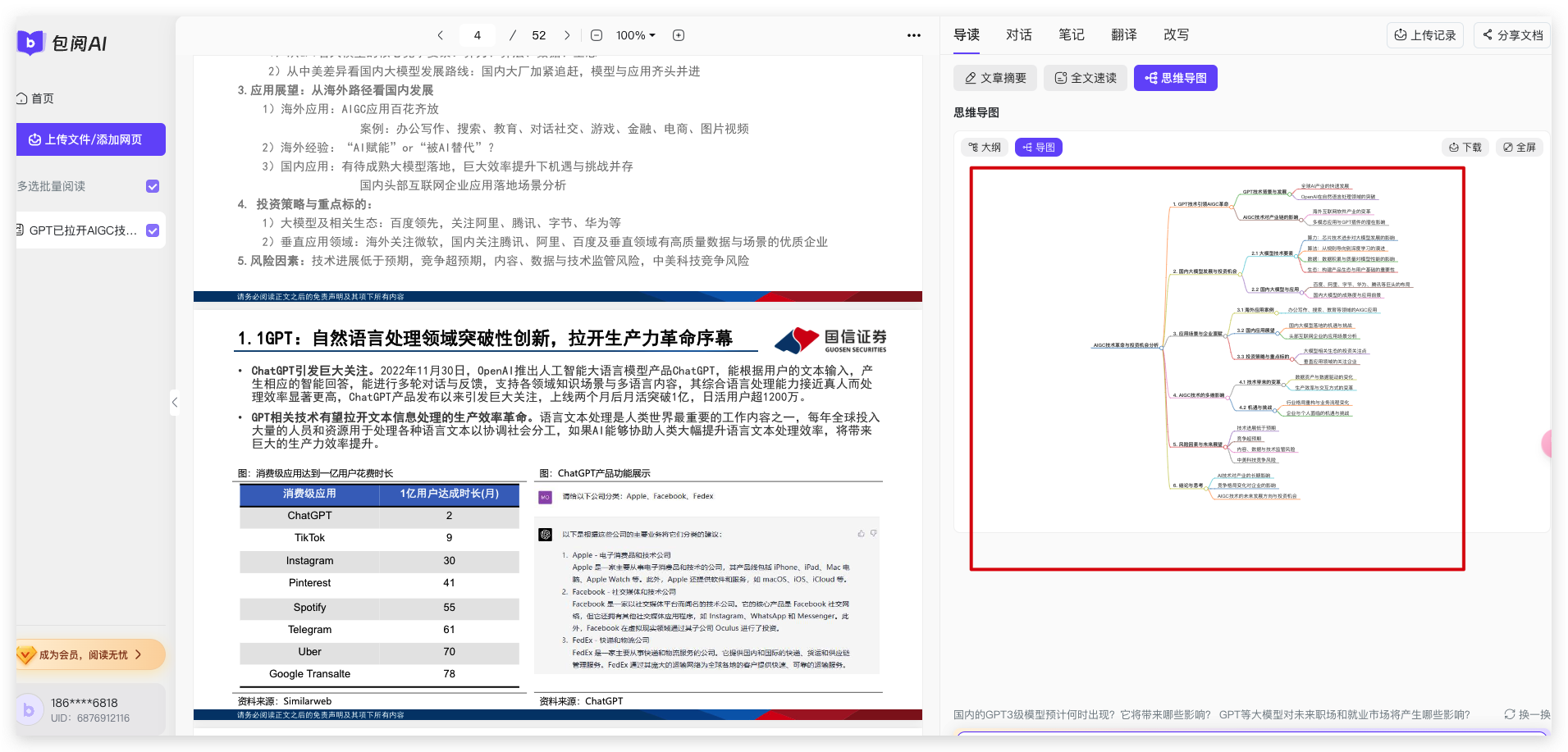Uncheck the GPT已拉开AIGC document checkbox
This screenshot has width=1568, height=752.
[x=153, y=230]
